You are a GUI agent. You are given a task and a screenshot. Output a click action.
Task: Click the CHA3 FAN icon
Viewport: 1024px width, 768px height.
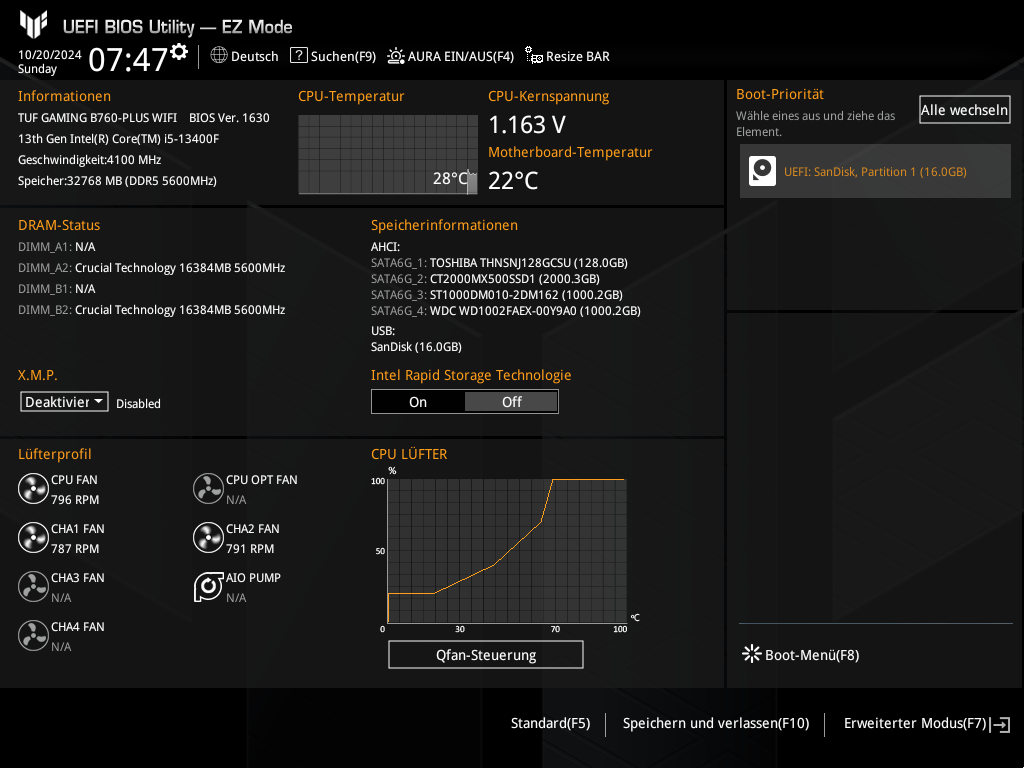coord(33,586)
